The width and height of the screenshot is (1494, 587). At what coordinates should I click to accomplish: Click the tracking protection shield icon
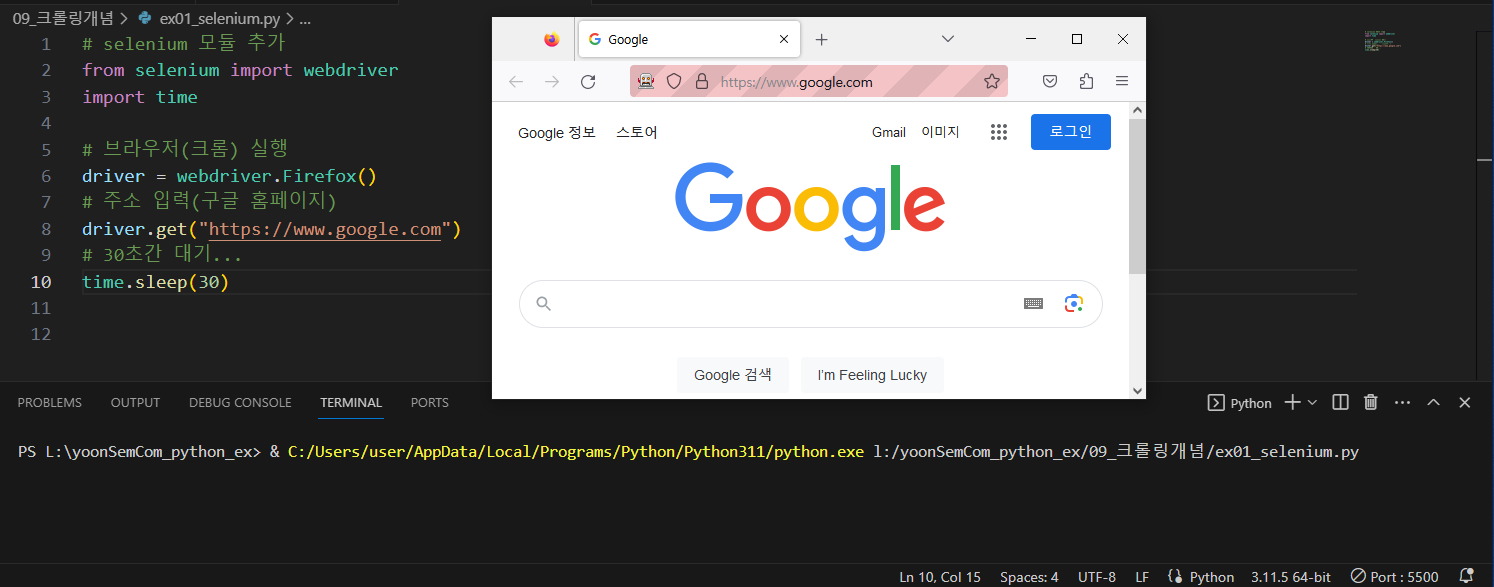(x=674, y=82)
